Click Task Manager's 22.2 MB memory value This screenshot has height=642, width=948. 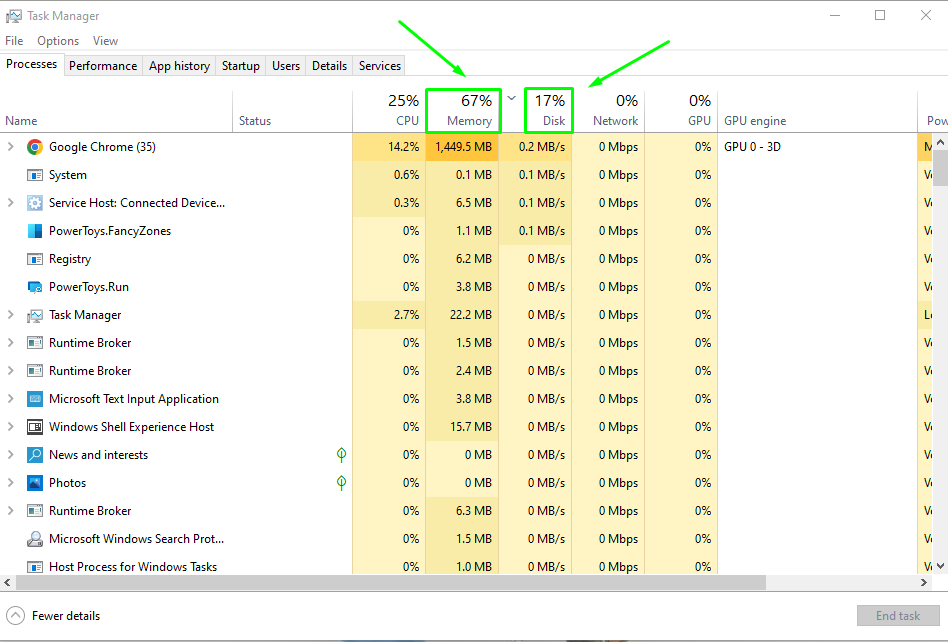pos(471,315)
